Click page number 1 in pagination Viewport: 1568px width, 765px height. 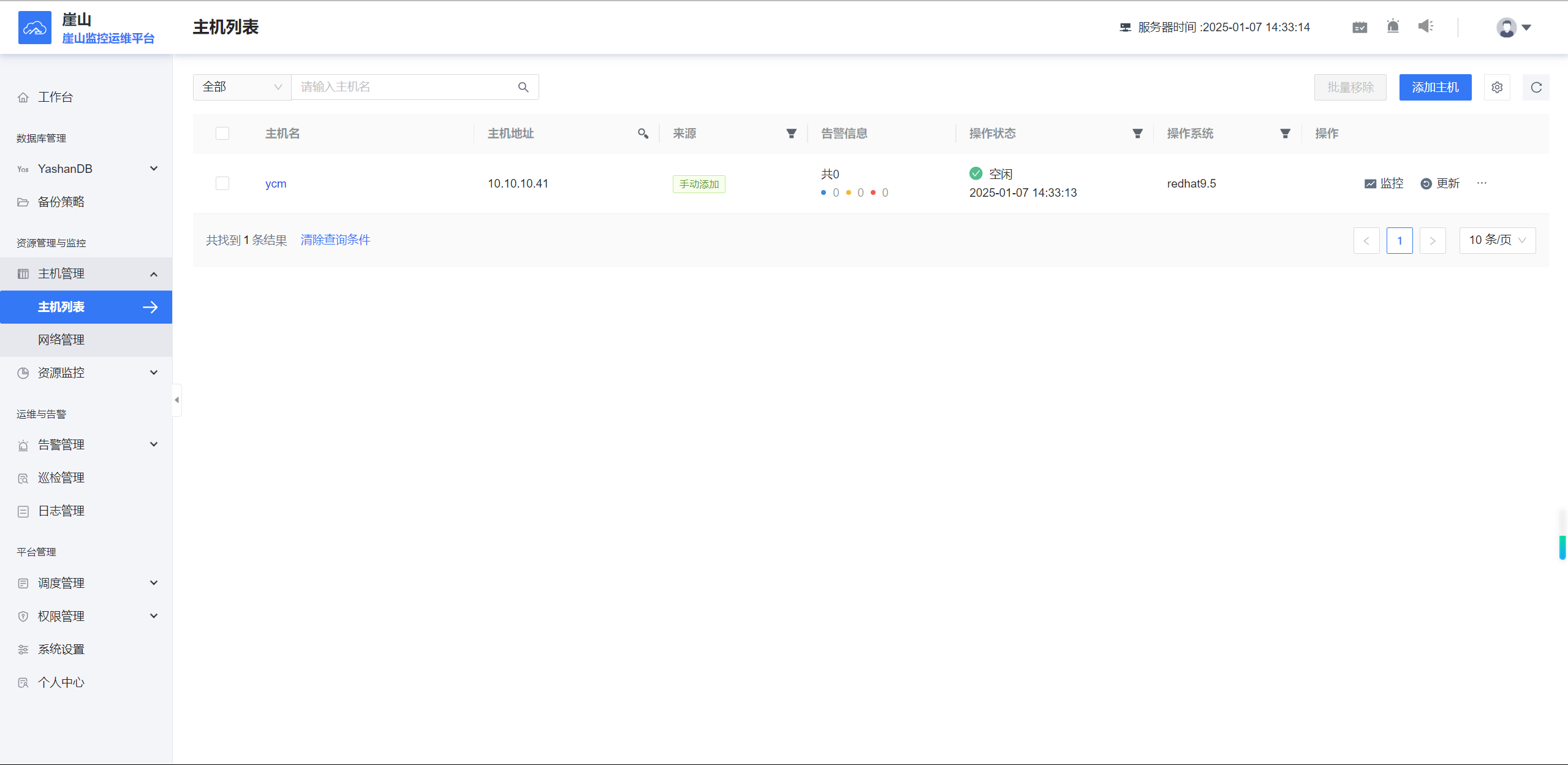(x=1399, y=240)
